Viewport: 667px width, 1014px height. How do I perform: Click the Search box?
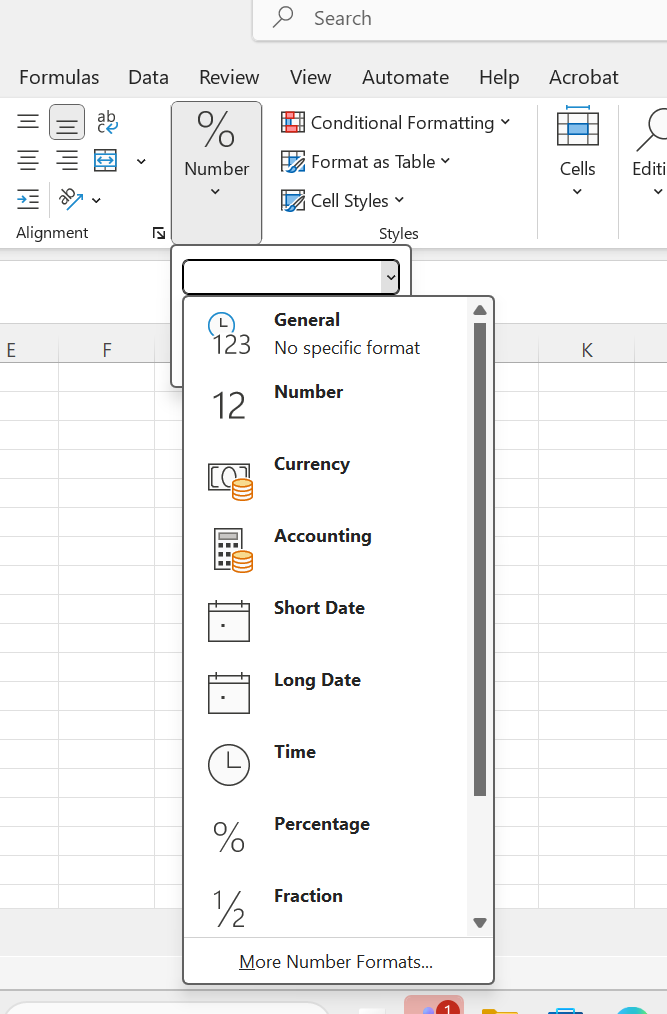[460, 19]
